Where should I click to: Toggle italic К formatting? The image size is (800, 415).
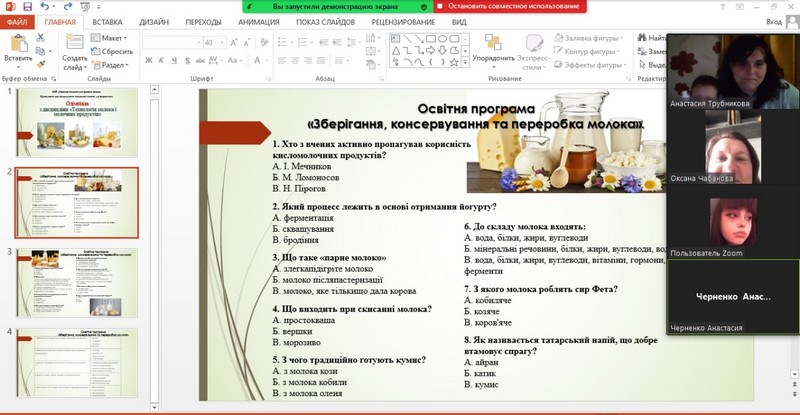click(x=161, y=60)
